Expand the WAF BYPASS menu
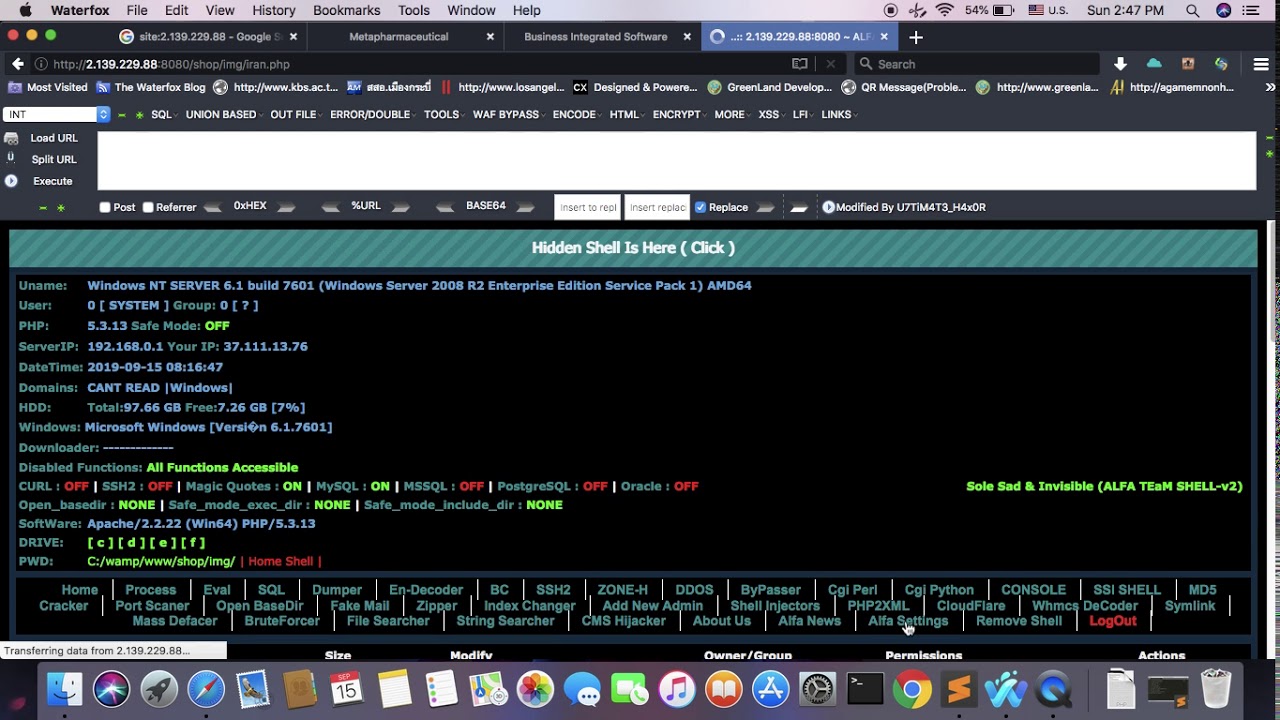The width and height of the screenshot is (1280, 720). coord(506,115)
